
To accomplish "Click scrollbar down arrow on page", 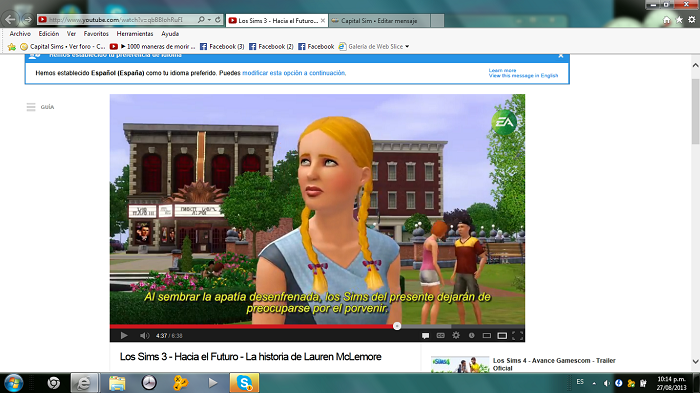I will (x=695, y=361).
